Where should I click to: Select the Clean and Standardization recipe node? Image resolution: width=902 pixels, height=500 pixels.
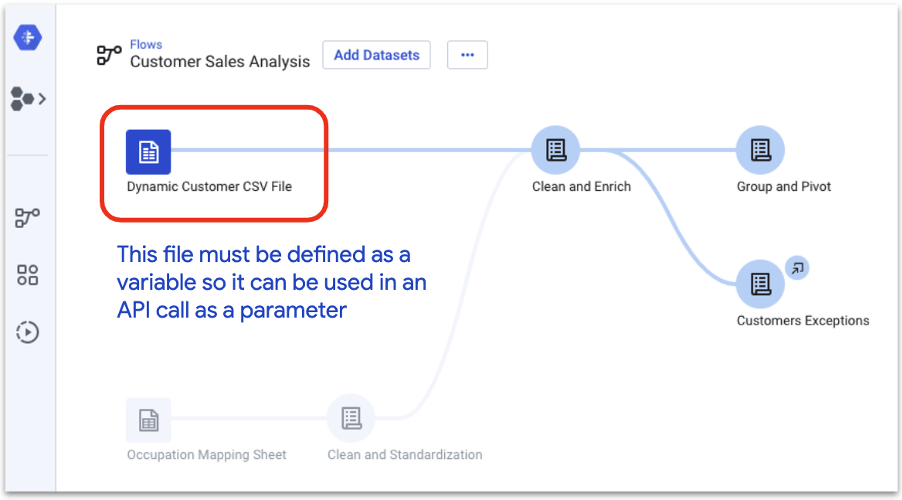pyautogui.click(x=351, y=418)
